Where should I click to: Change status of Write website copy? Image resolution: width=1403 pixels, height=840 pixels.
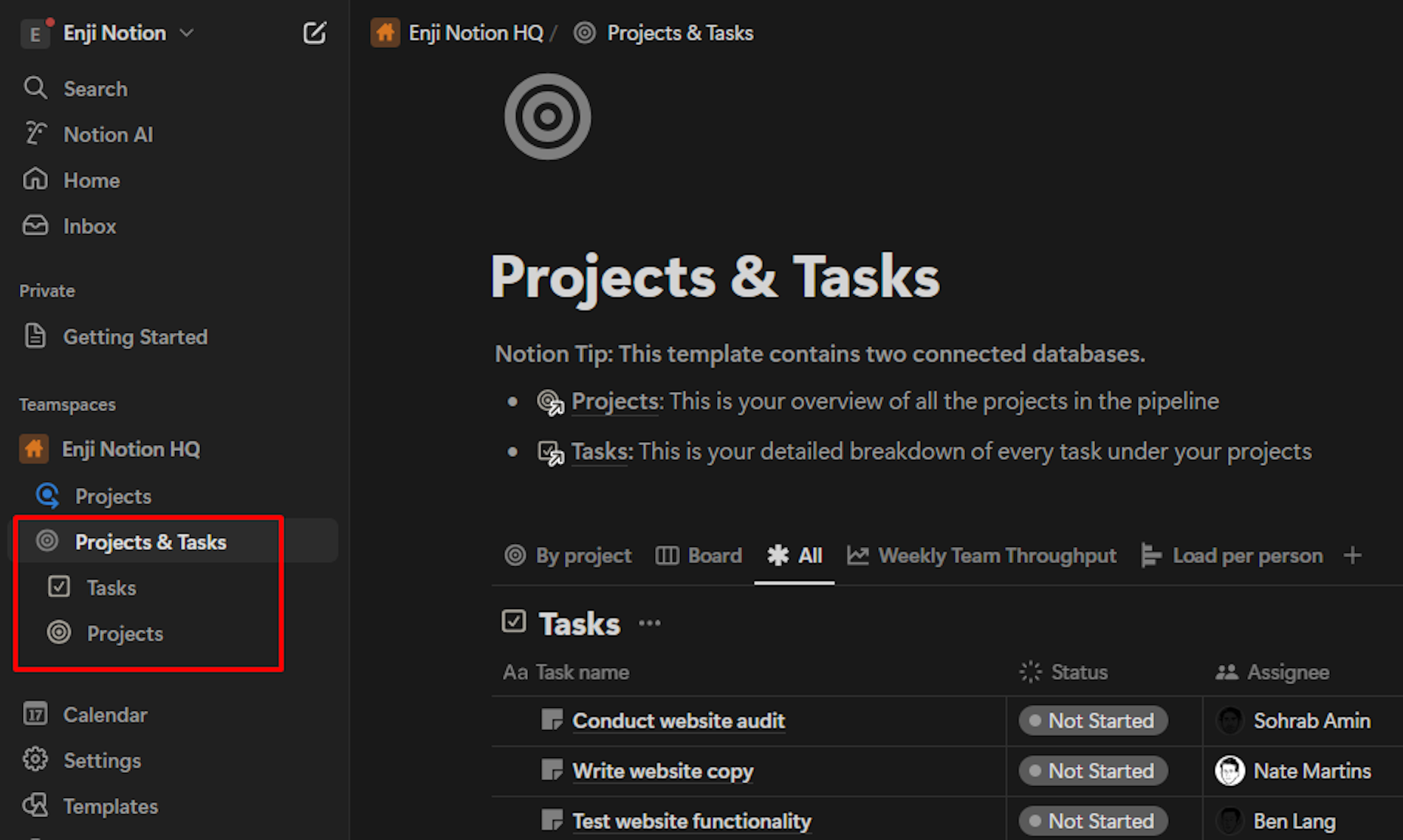tap(1093, 771)
